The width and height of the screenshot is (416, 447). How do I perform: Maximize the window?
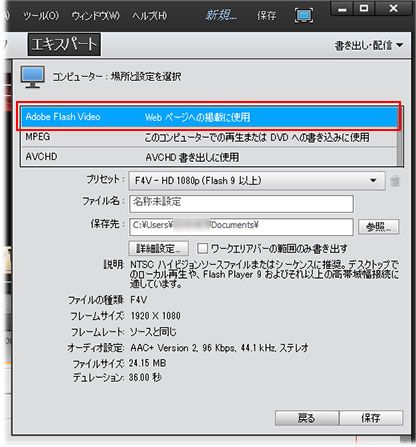tap(364, 9)
